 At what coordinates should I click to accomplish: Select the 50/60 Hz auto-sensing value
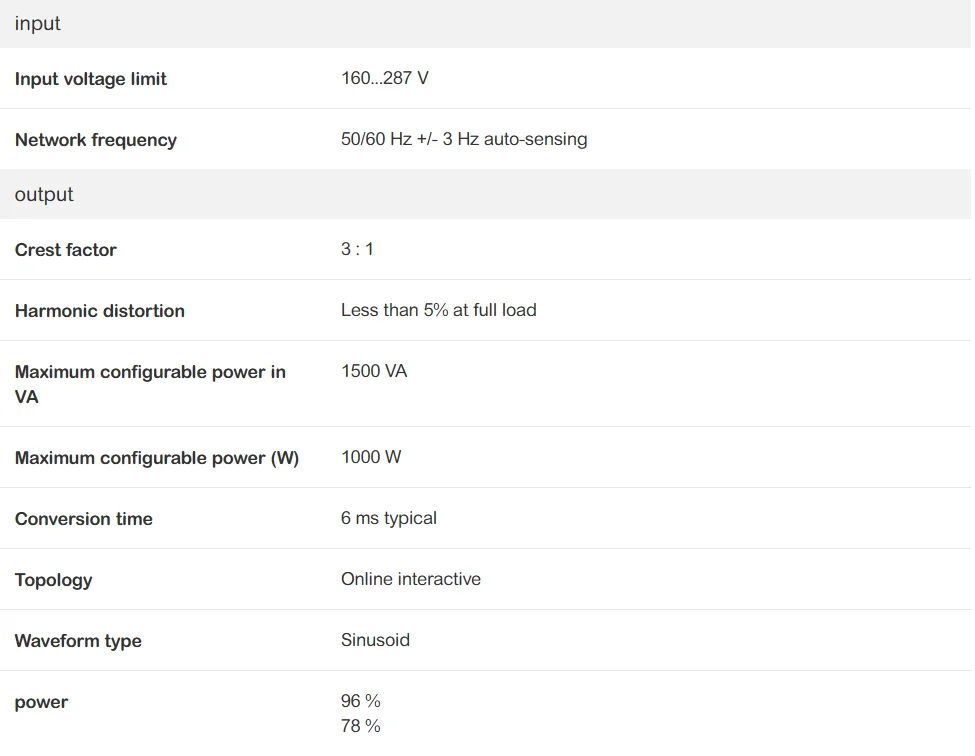point(464,140)
